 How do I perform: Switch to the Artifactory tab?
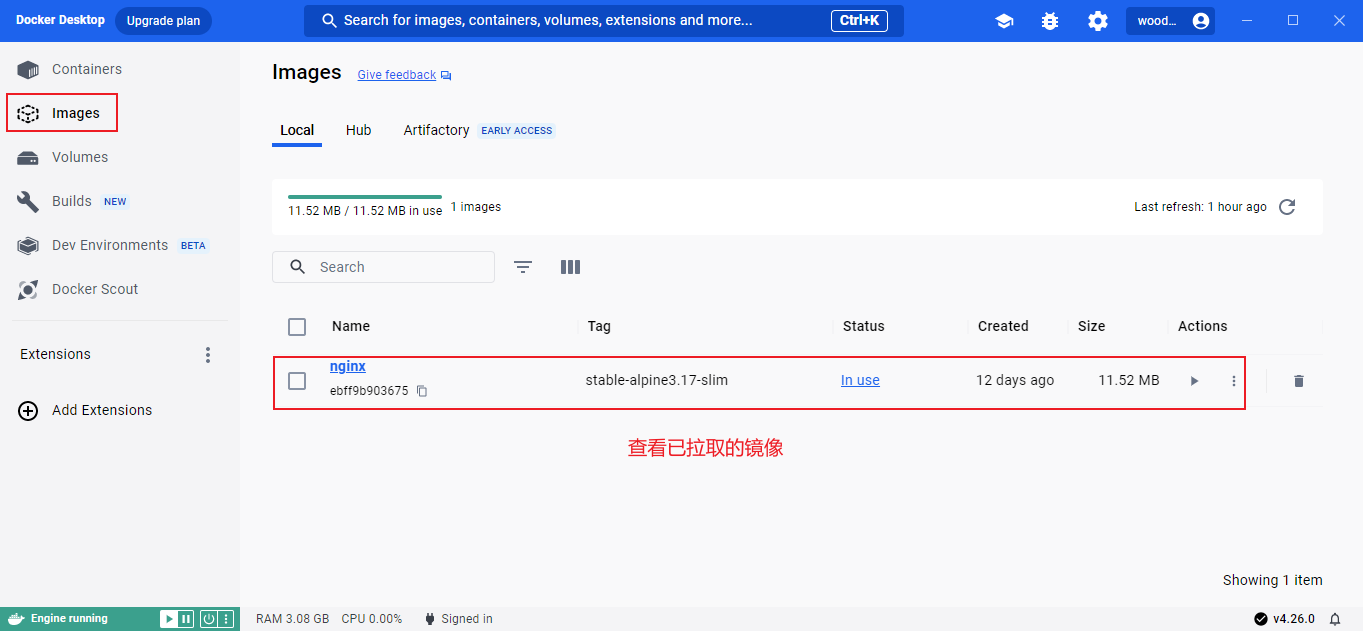[436, 130]
